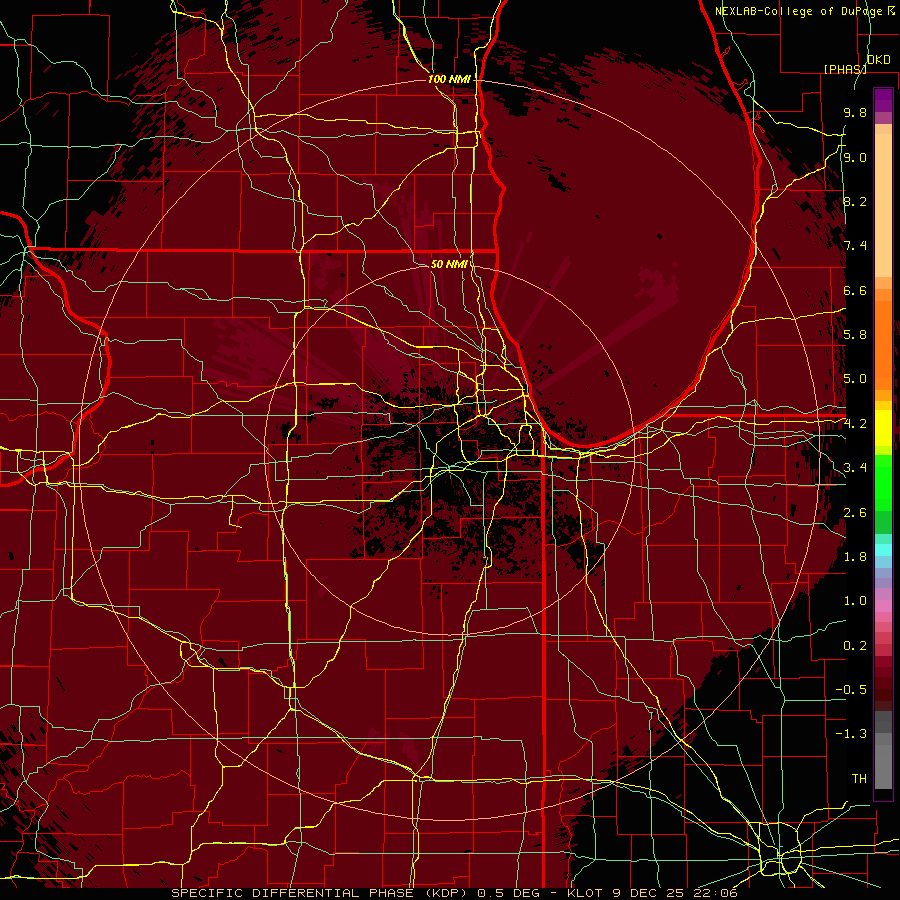Click the "4.2" color scale value
900x900 pixels.
coord(855,424)
